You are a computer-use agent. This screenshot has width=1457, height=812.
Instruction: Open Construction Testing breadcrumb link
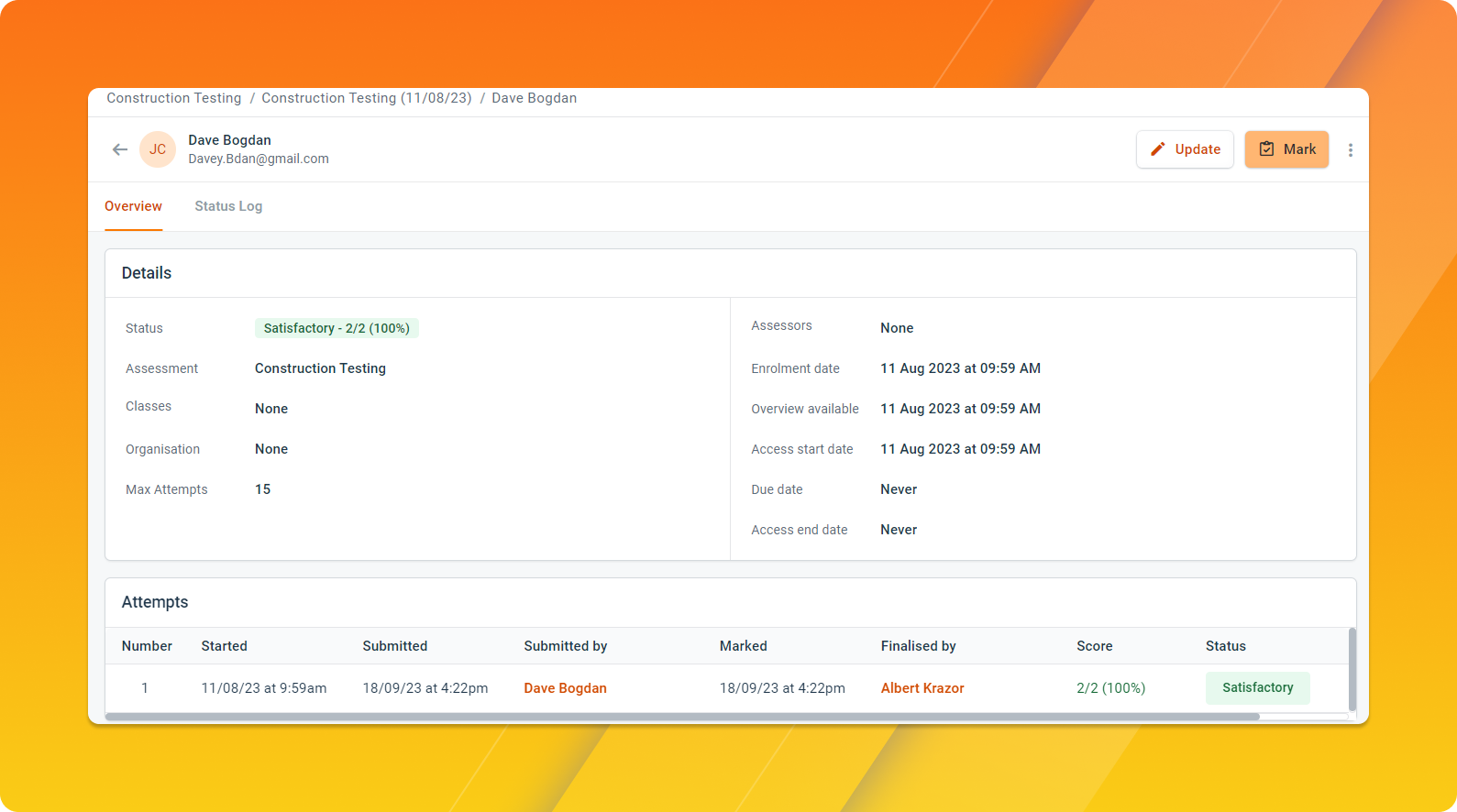[x=174, y=98]
